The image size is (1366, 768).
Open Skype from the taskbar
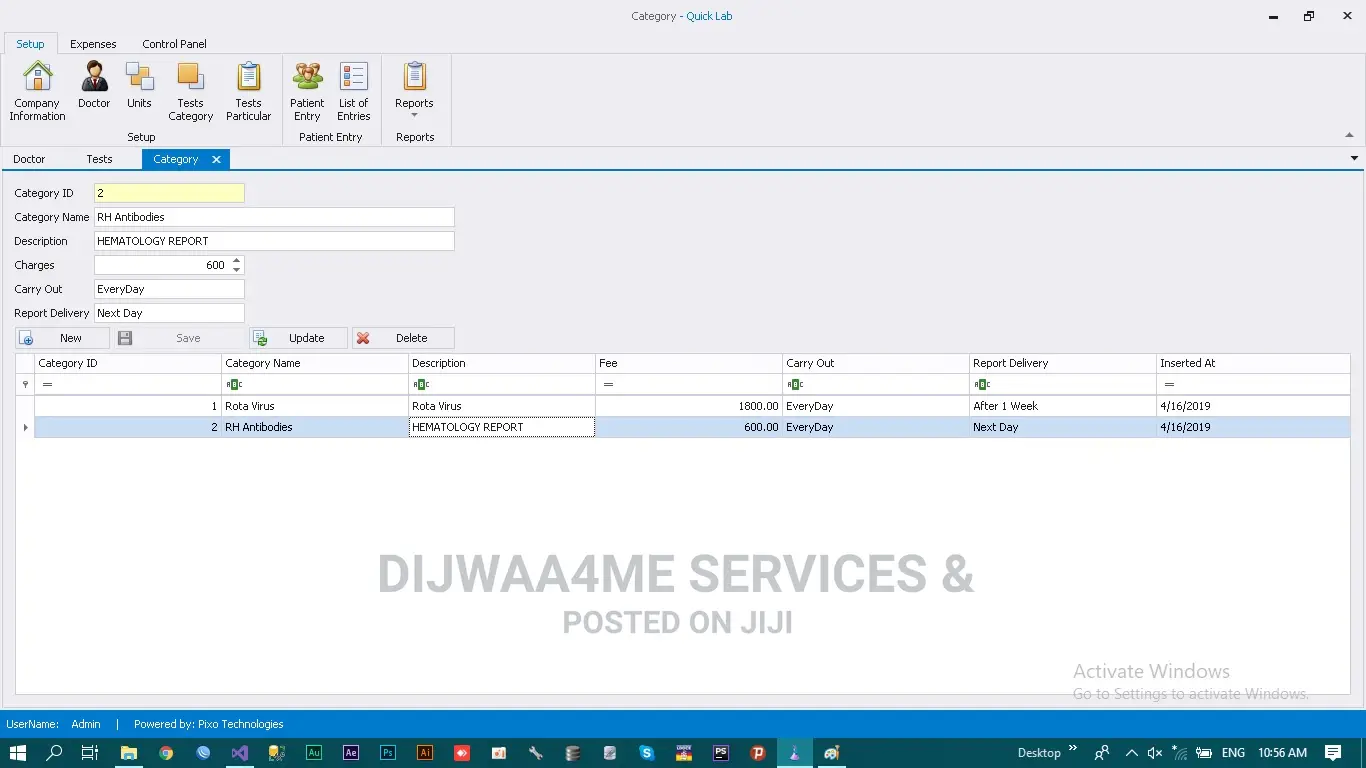coord(647,753)
